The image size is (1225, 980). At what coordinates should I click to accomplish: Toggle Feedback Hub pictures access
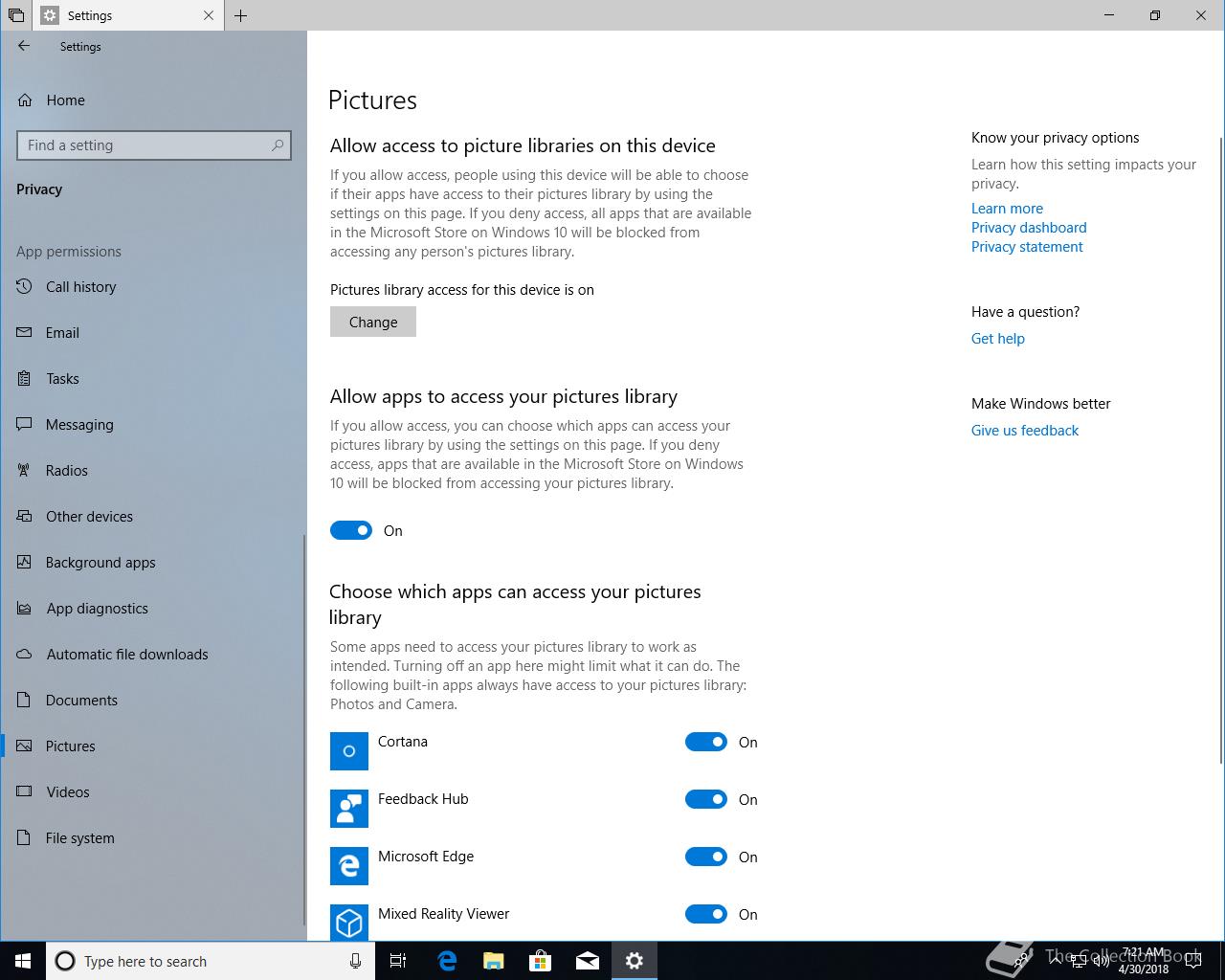(706, 799)
